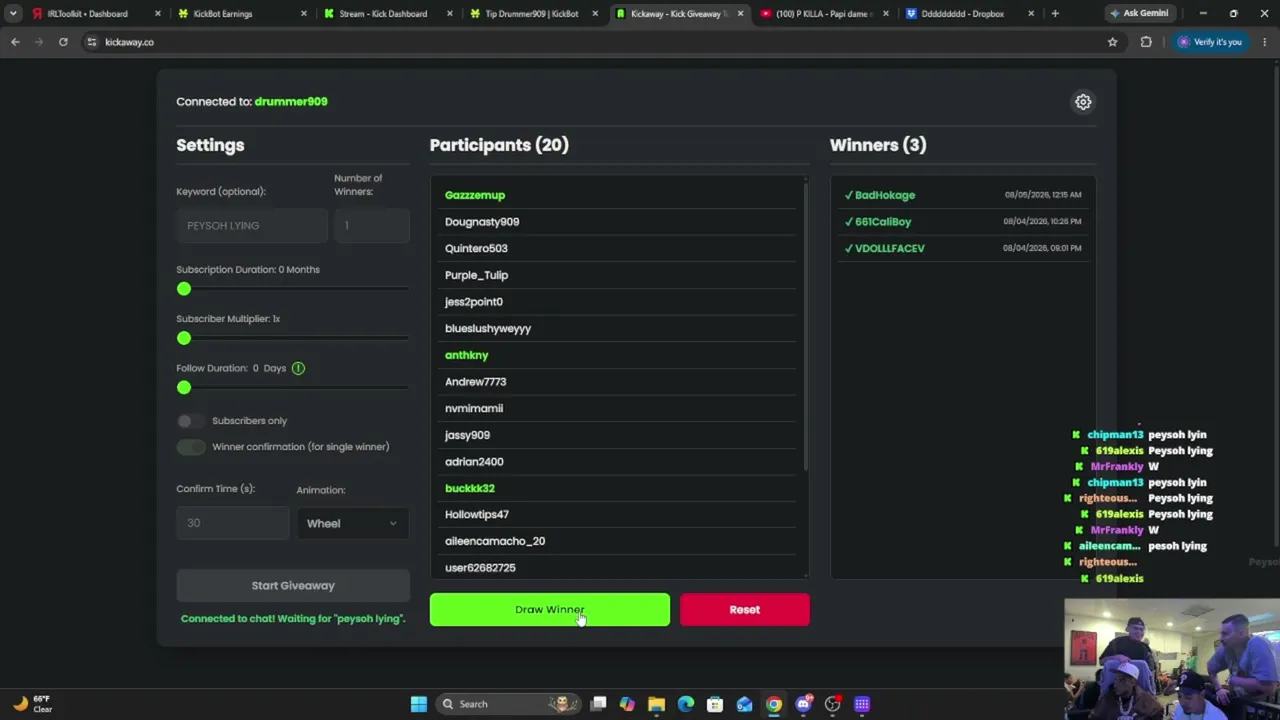Launch Copilot from the taskbar

[627, 704]
